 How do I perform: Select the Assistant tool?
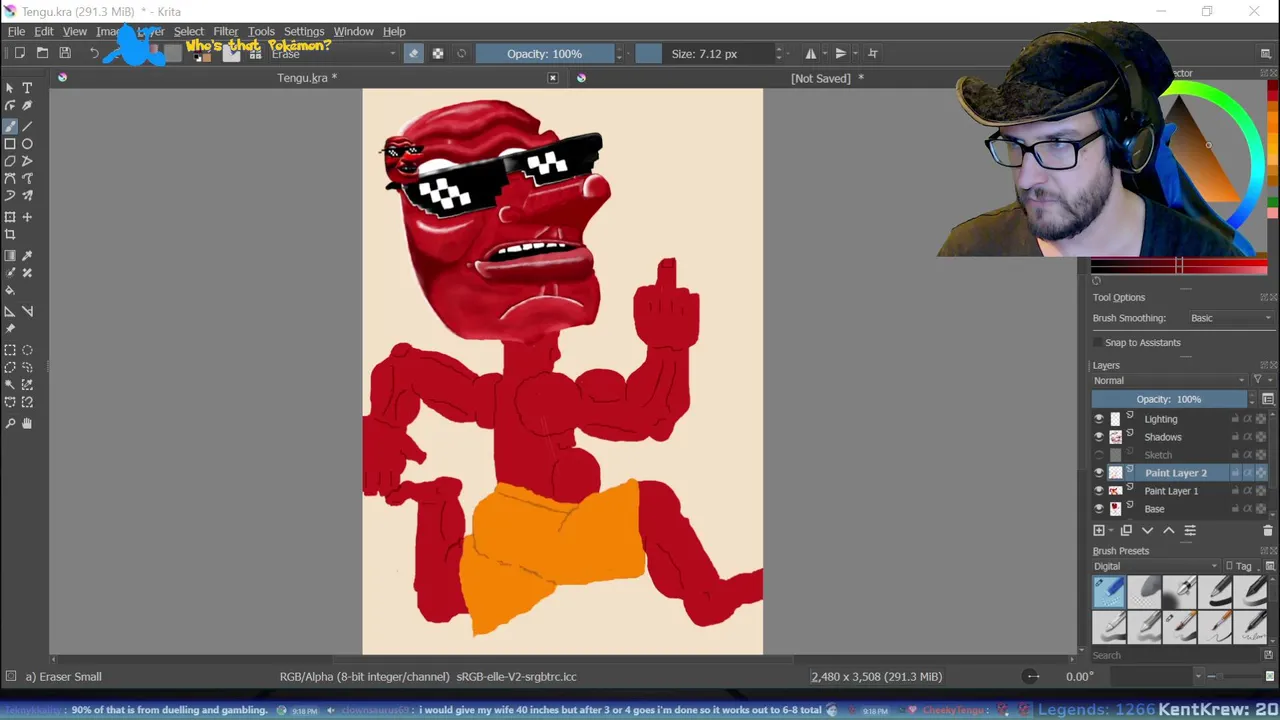10,311
